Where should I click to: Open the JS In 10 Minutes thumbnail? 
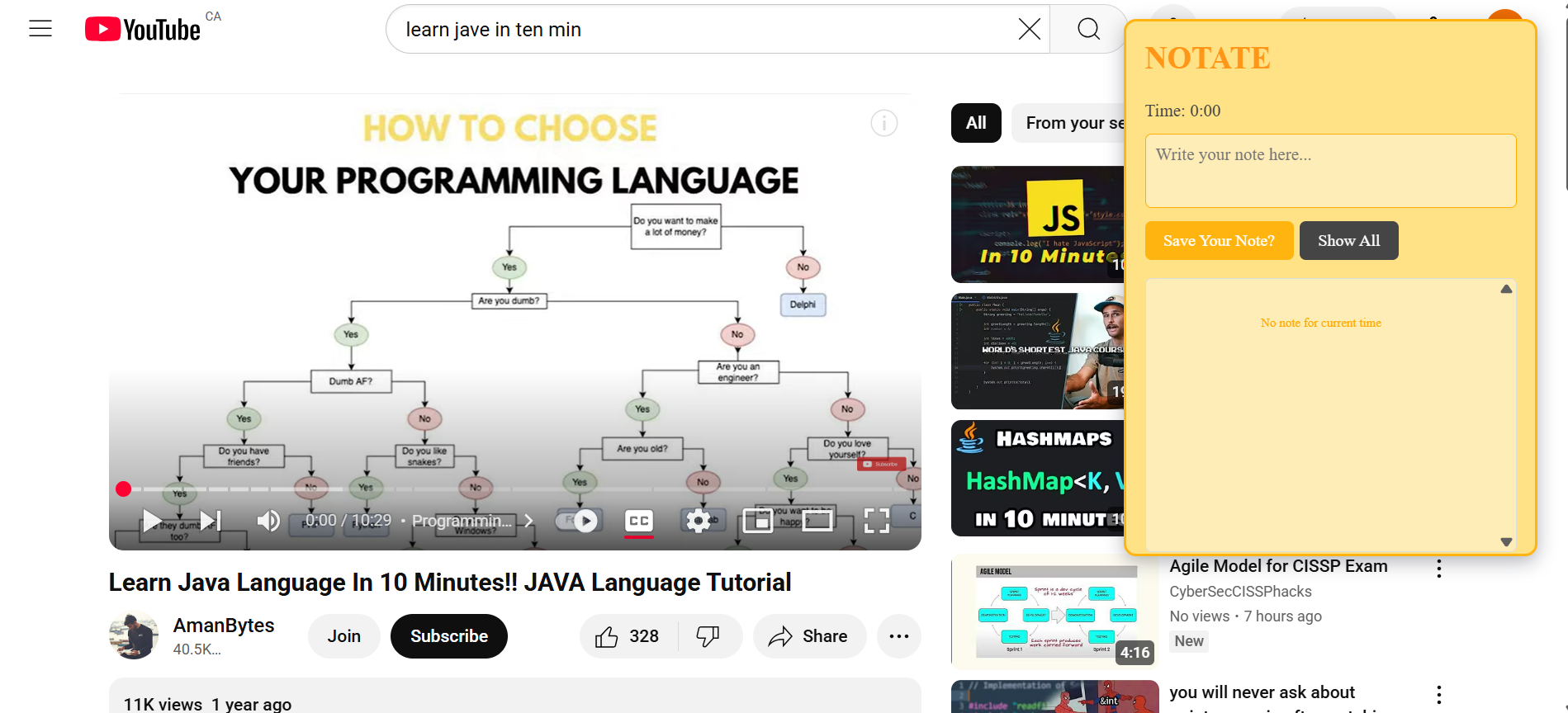[1038, 224]
